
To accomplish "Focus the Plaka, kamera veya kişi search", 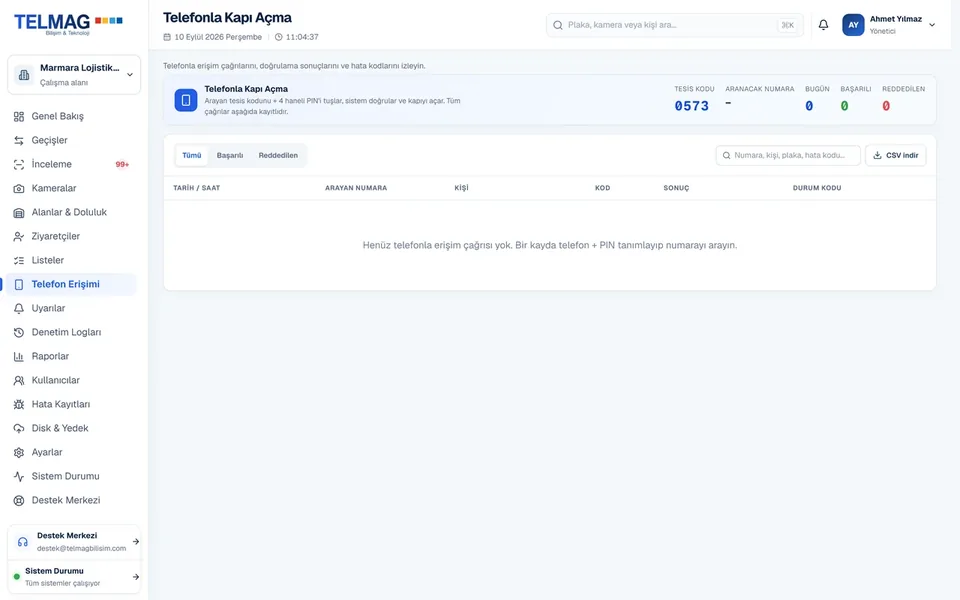I will [674, 25].
